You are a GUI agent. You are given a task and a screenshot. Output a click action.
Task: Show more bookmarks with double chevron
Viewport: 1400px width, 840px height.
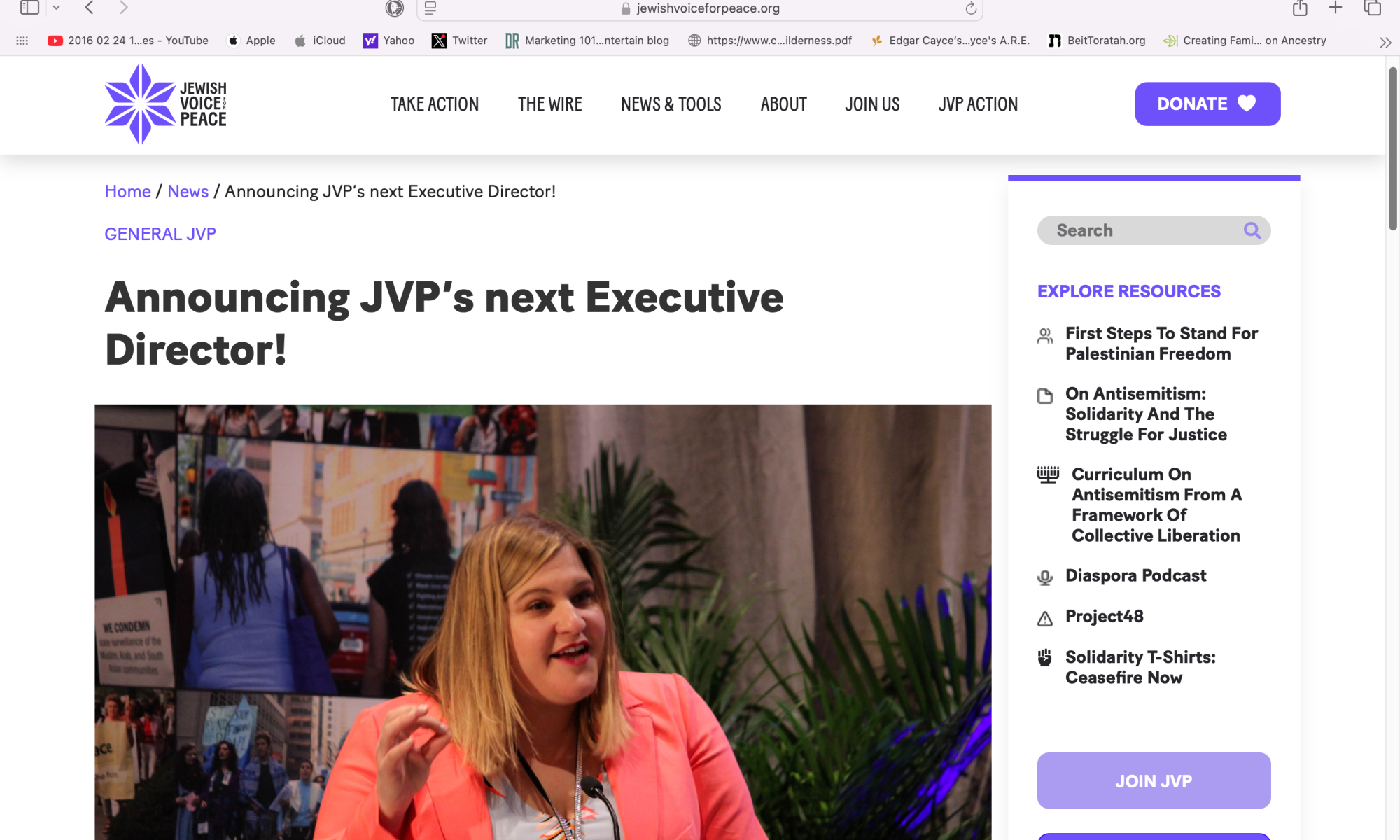(x=1385, y=42)
